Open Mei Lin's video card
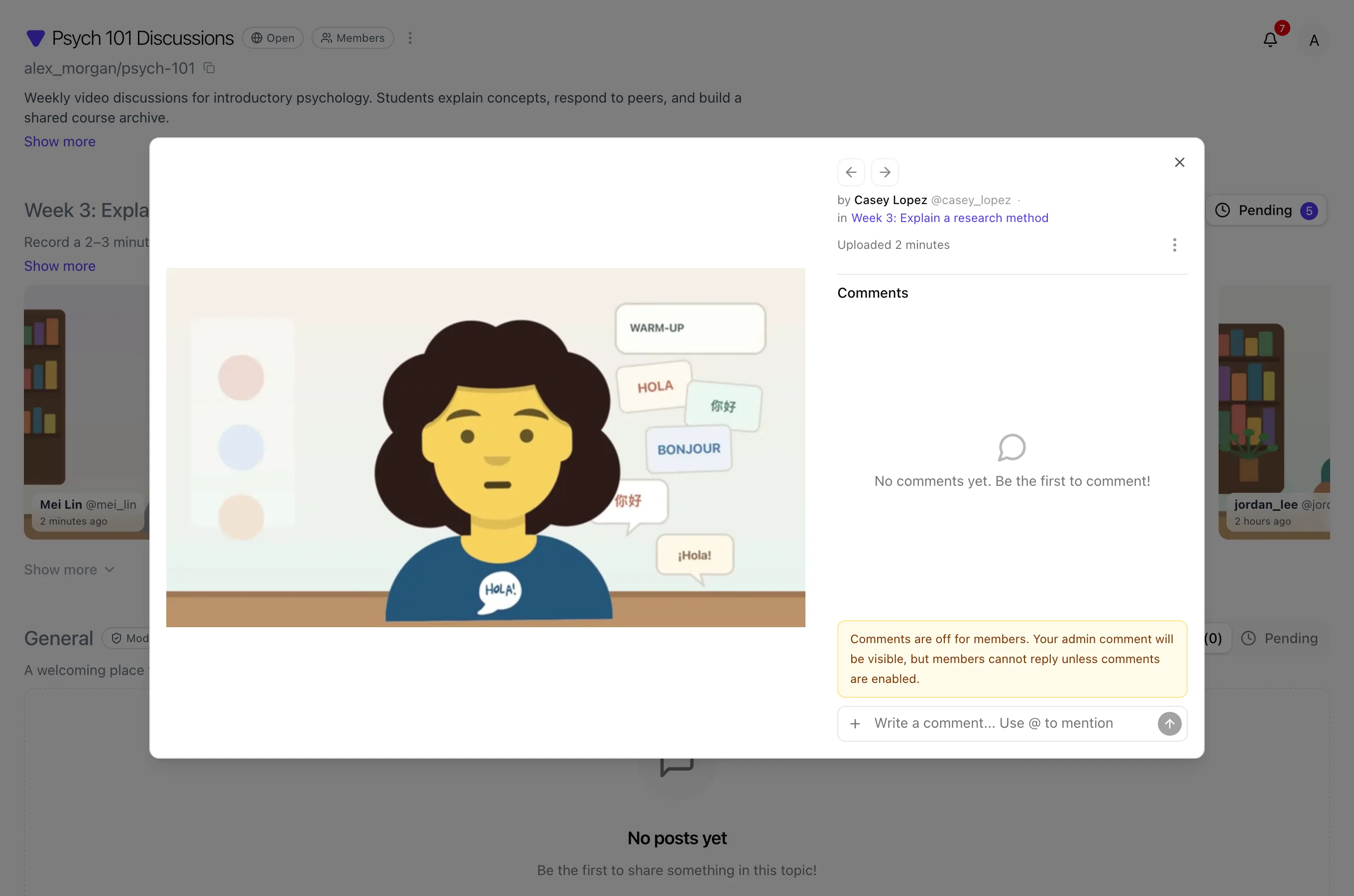This screenshot has width=1354, height=896. (x=86, y=412)
